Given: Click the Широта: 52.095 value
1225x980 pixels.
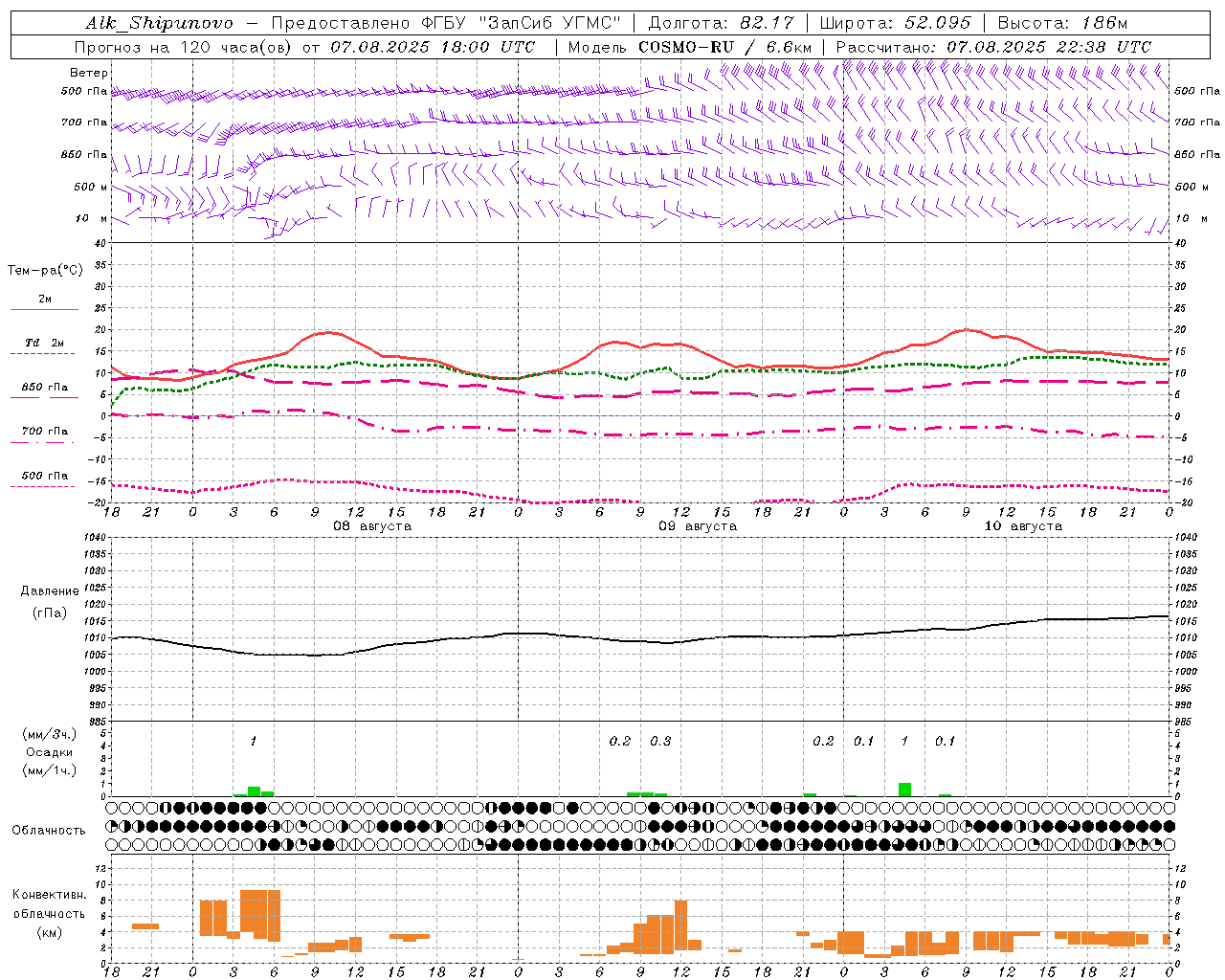Looking at the screenshot, I should [x=896, y=23].
